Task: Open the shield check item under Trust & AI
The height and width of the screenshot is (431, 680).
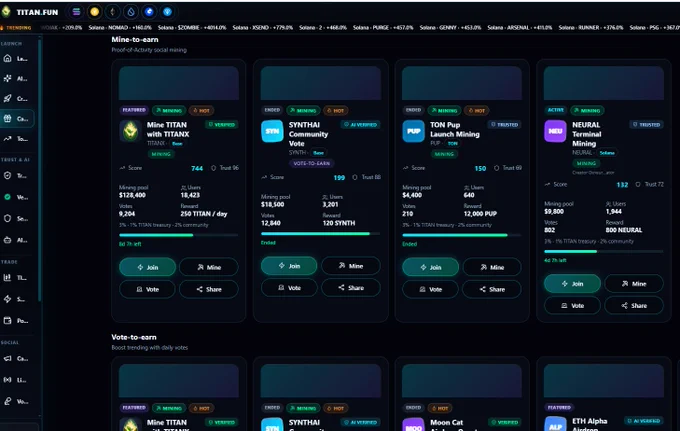Action: 16,176
